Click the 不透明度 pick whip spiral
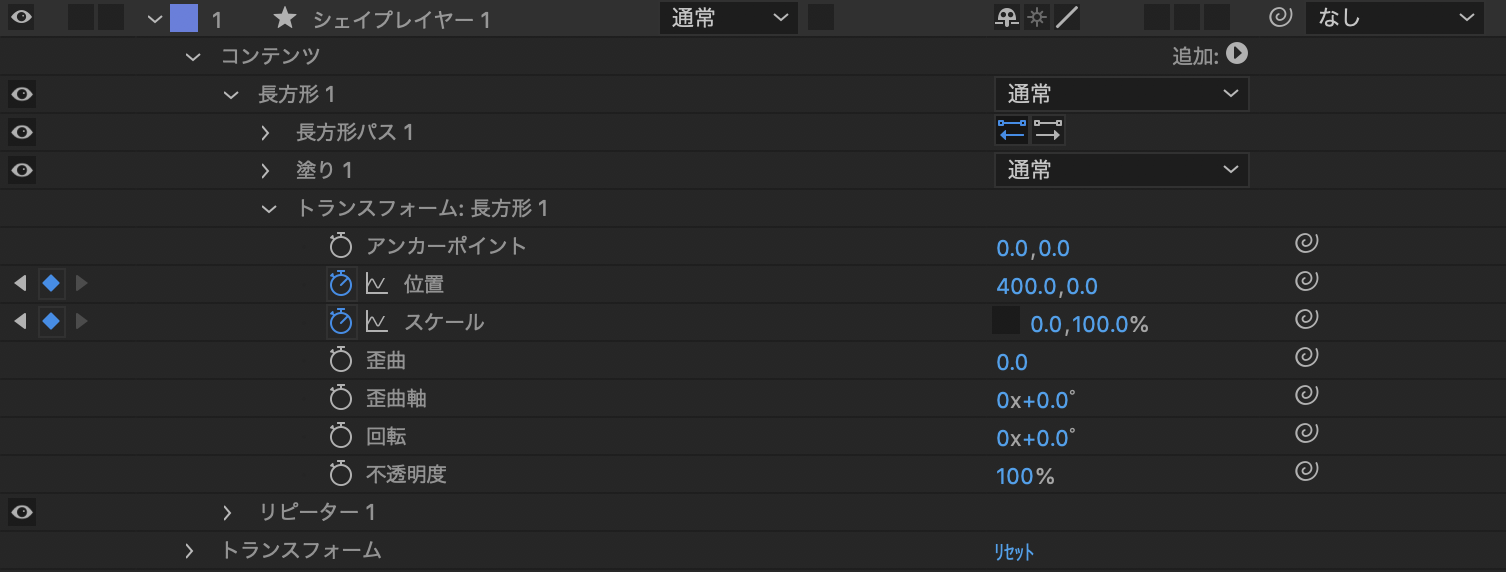This screenshot has height=572, width=1506. click(1306, 471)
